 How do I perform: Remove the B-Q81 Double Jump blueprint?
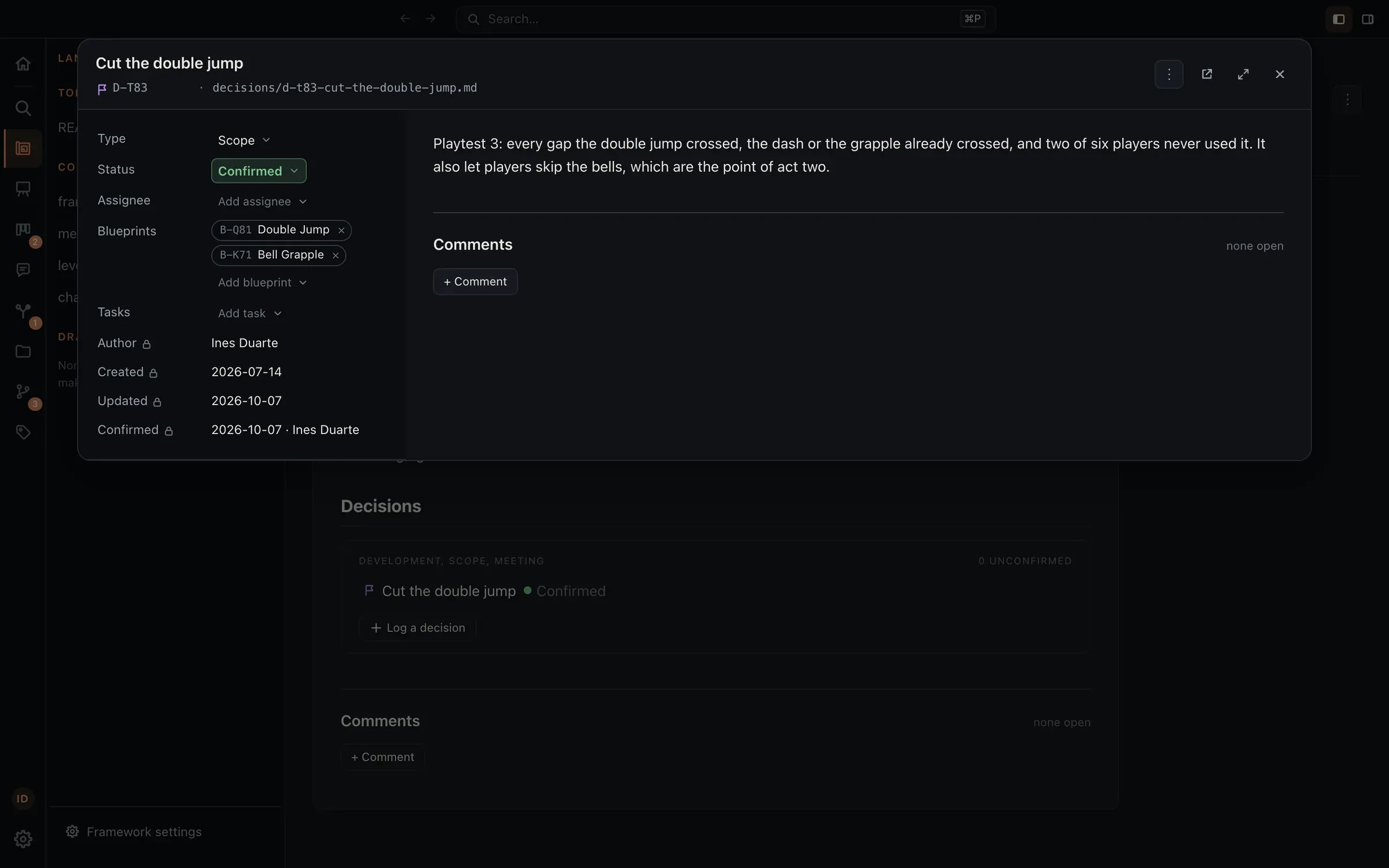[x=341, y=230]
